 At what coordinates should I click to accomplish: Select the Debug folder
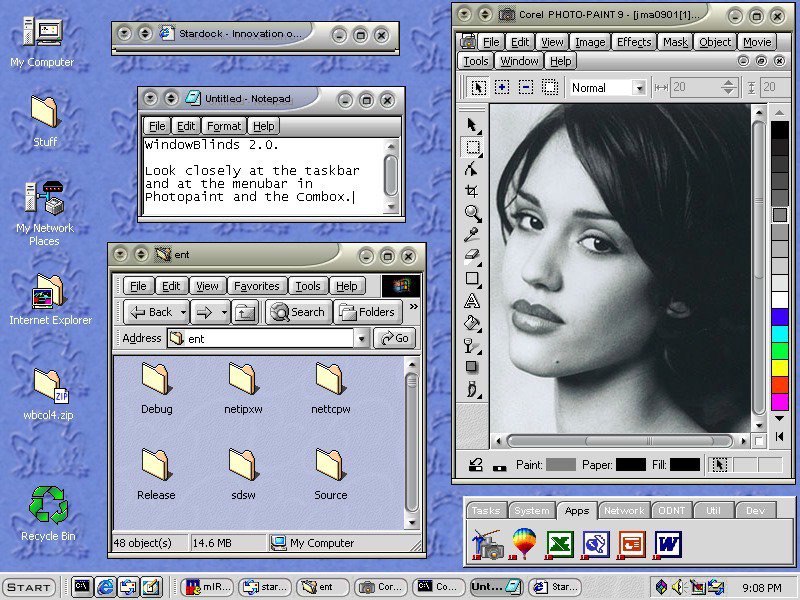[x=156, y=388]
